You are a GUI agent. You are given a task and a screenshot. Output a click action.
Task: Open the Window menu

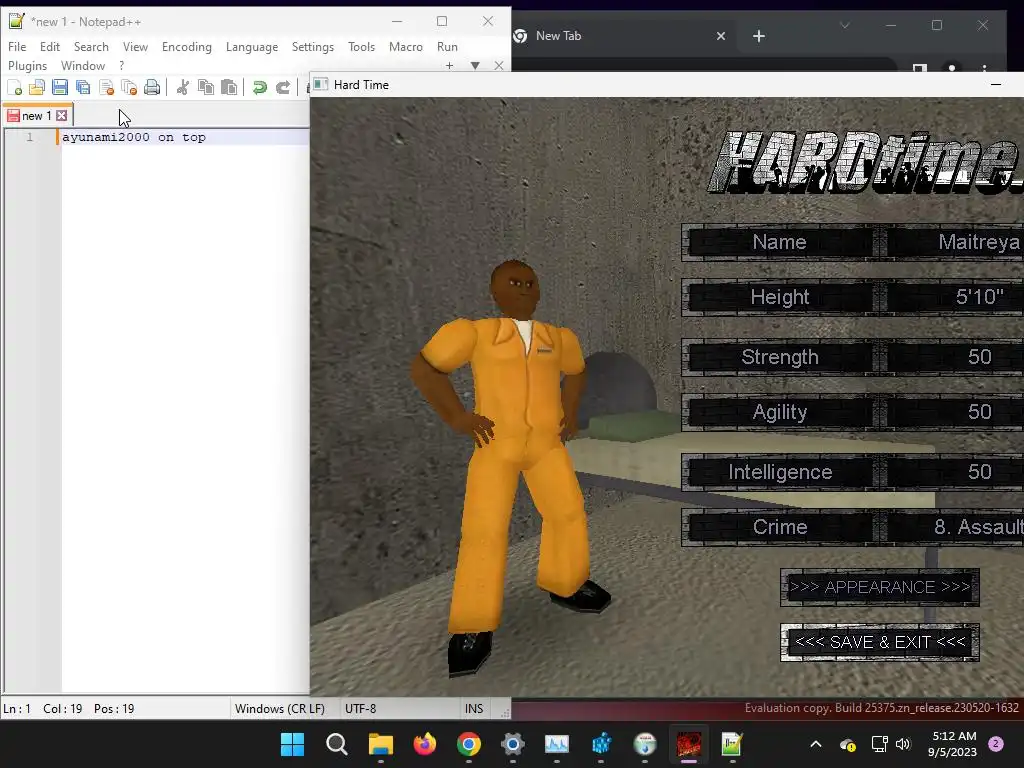click(x=83, y=66)
